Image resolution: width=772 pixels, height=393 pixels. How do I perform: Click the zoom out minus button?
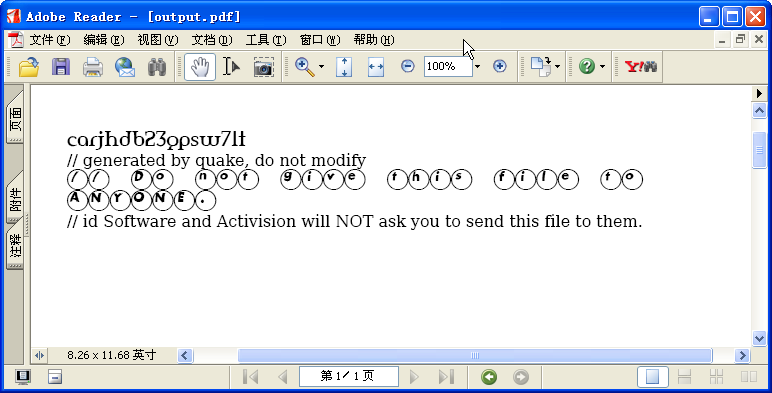coord(407,66)
